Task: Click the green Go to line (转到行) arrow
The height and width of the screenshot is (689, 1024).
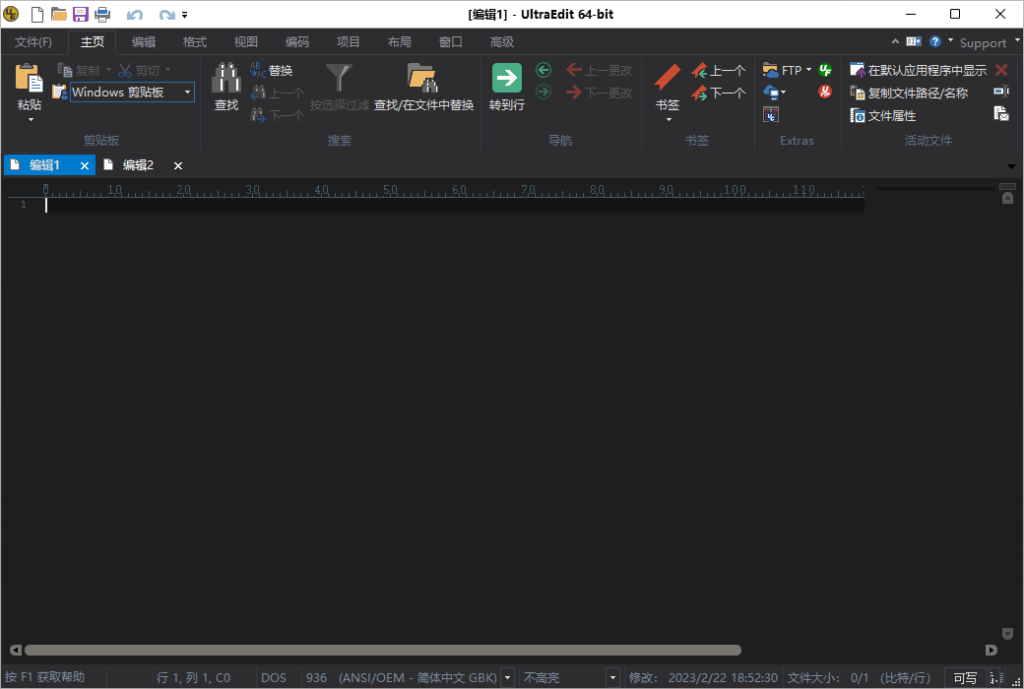Action: [507, 78]
